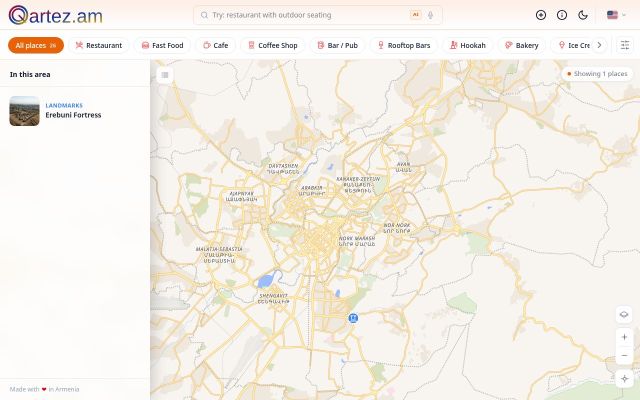Click the Nor Nork district map label
Viewport: 640px width, 400px height.
click(x=397, y=228)
